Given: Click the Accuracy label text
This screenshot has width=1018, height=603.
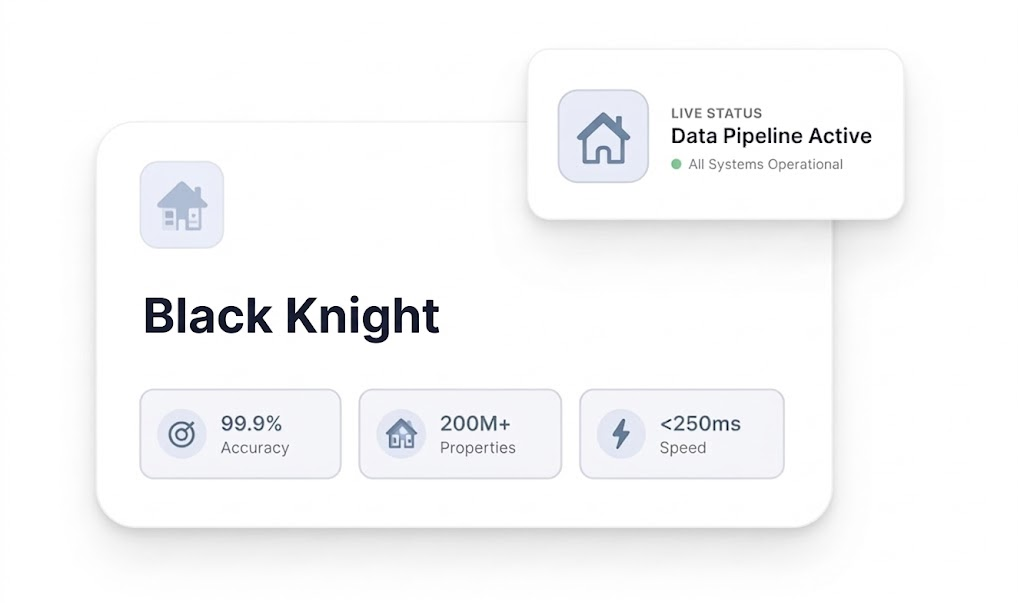Looking at the screenshot, I should 255,448.
